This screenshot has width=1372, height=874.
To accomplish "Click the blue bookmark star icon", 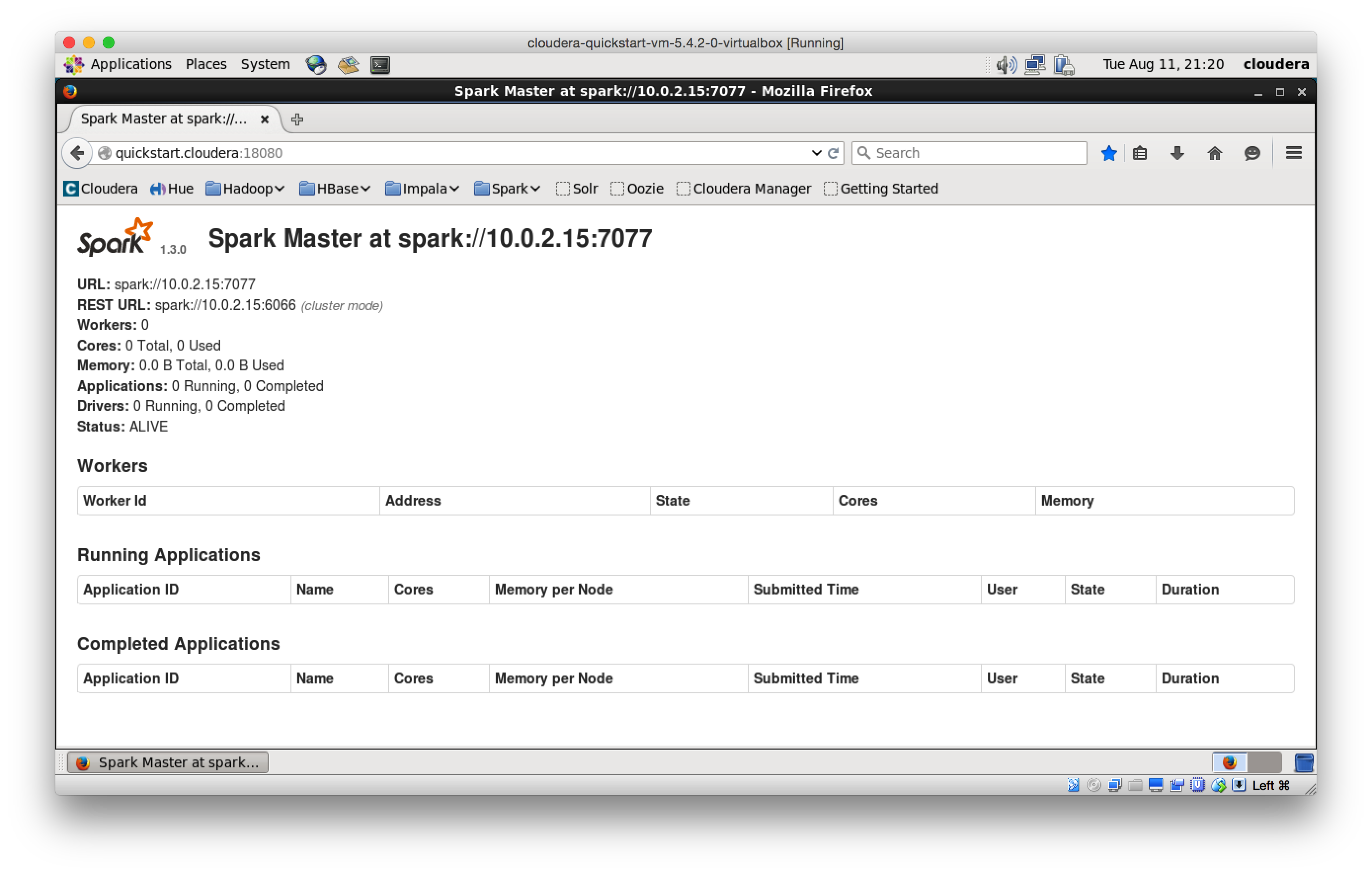I will (1109, 153).
